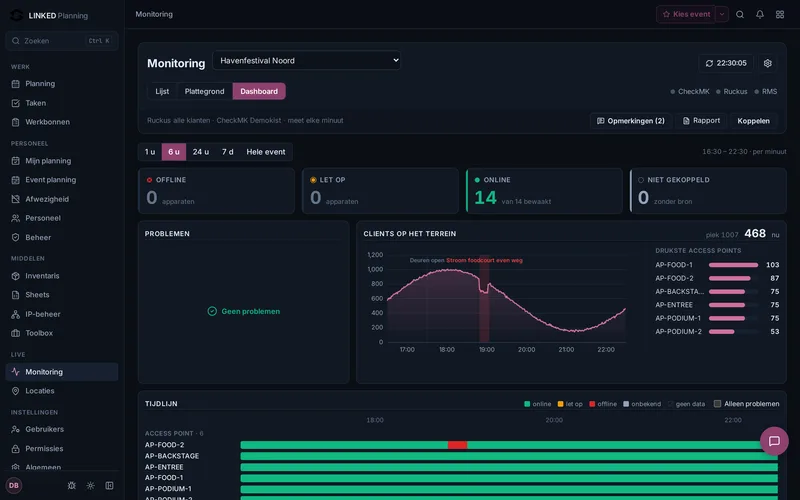Open Taken in the sidebar

62,103
